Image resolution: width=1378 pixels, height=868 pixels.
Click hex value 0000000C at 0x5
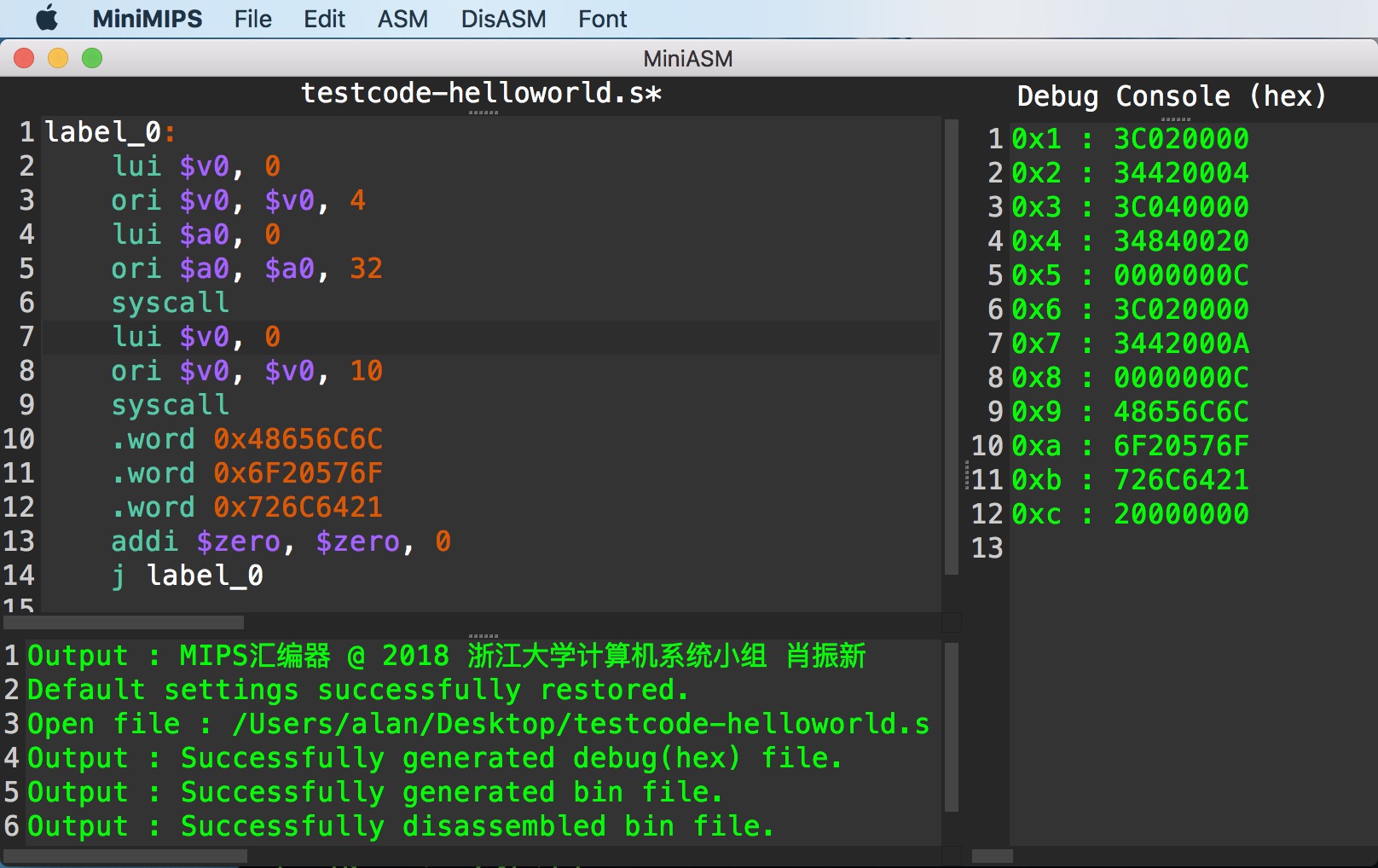click(x=1181, y=275)
